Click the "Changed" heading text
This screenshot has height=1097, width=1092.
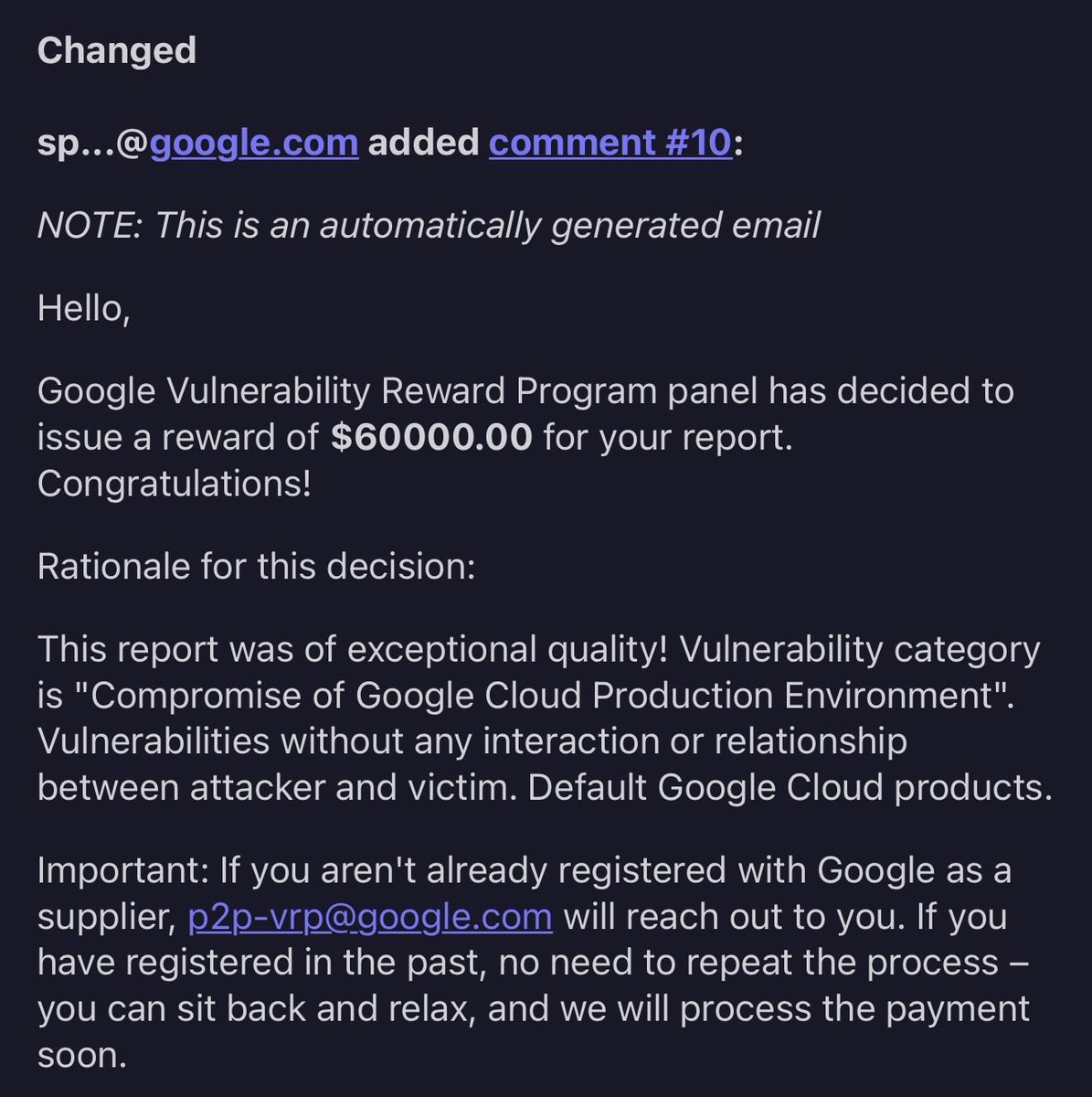click(x=117, y=50)
